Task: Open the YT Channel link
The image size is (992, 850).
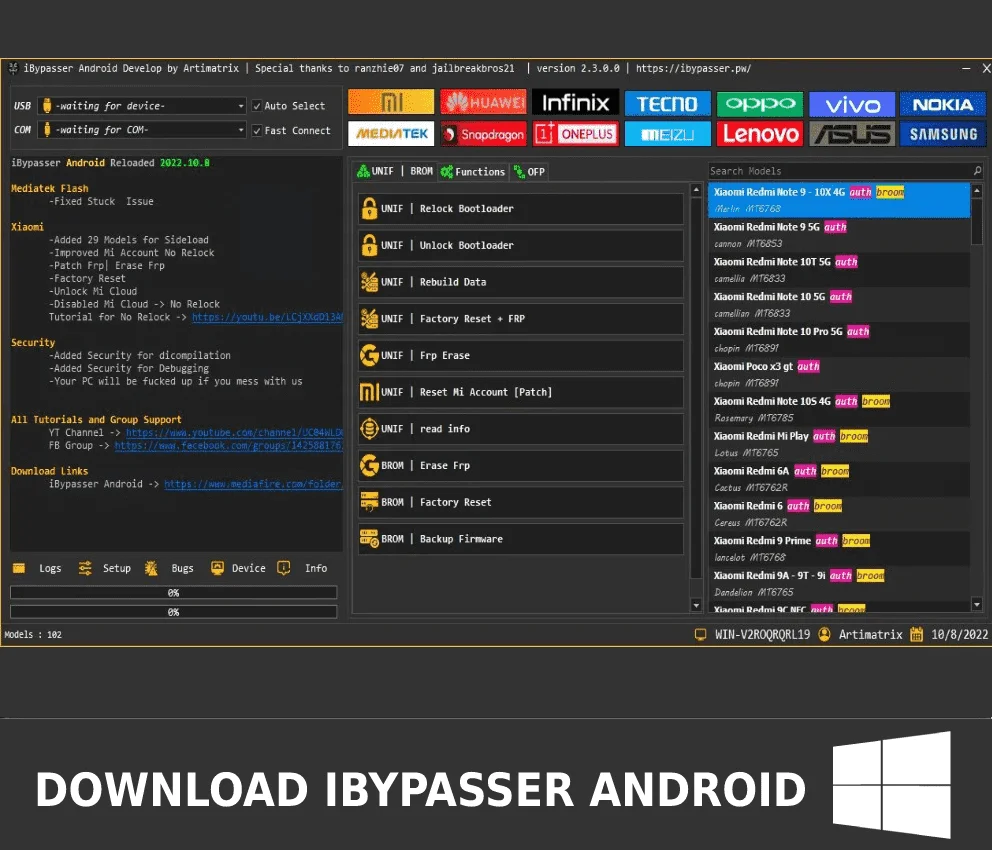Action: [x=234, y=433]
